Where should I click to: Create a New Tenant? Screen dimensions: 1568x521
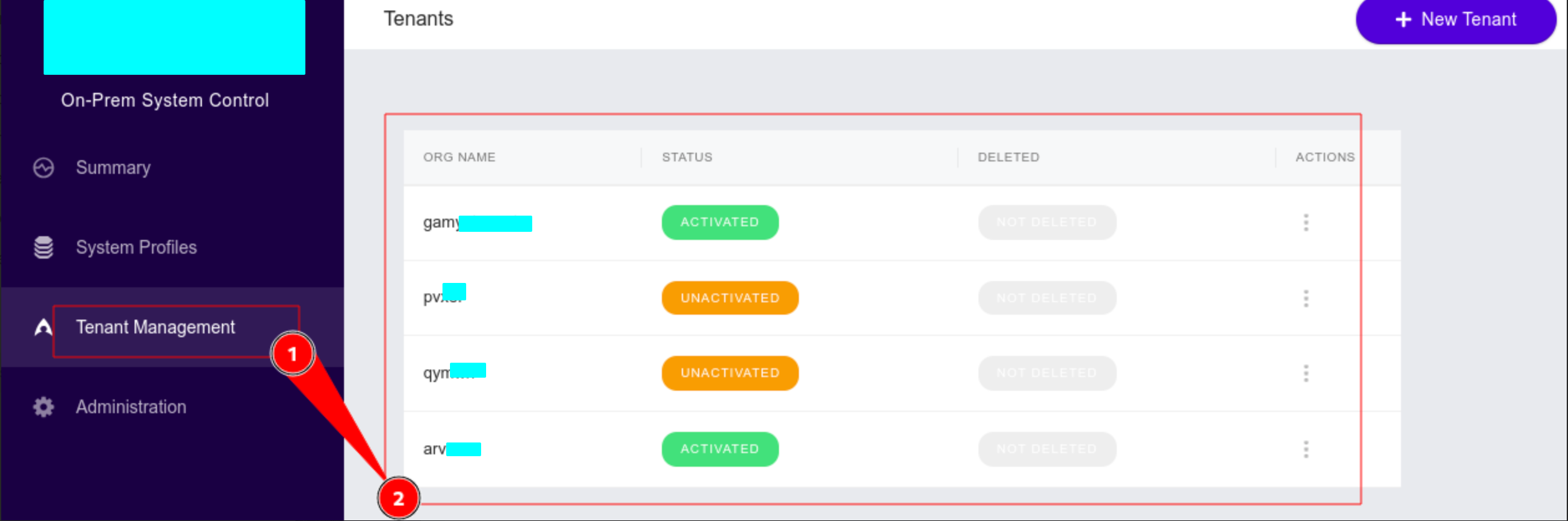click(1456, 21)
